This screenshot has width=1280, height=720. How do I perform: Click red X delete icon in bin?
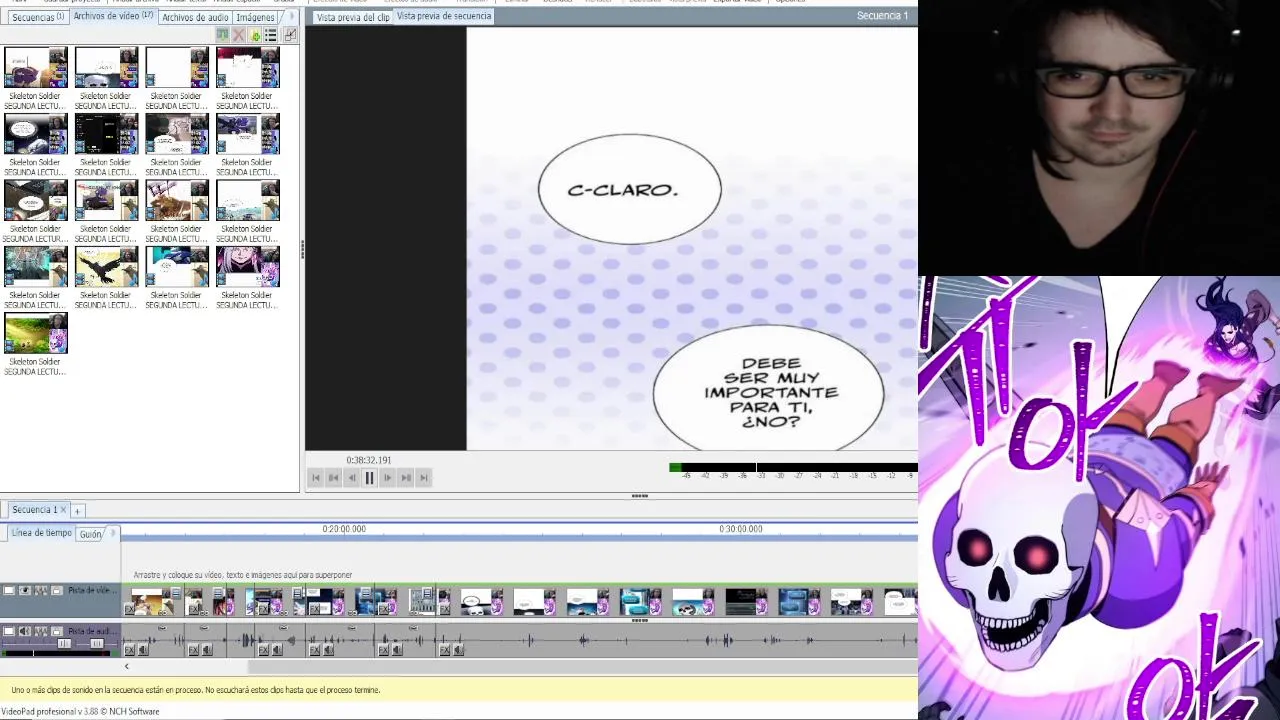point(238,35)
